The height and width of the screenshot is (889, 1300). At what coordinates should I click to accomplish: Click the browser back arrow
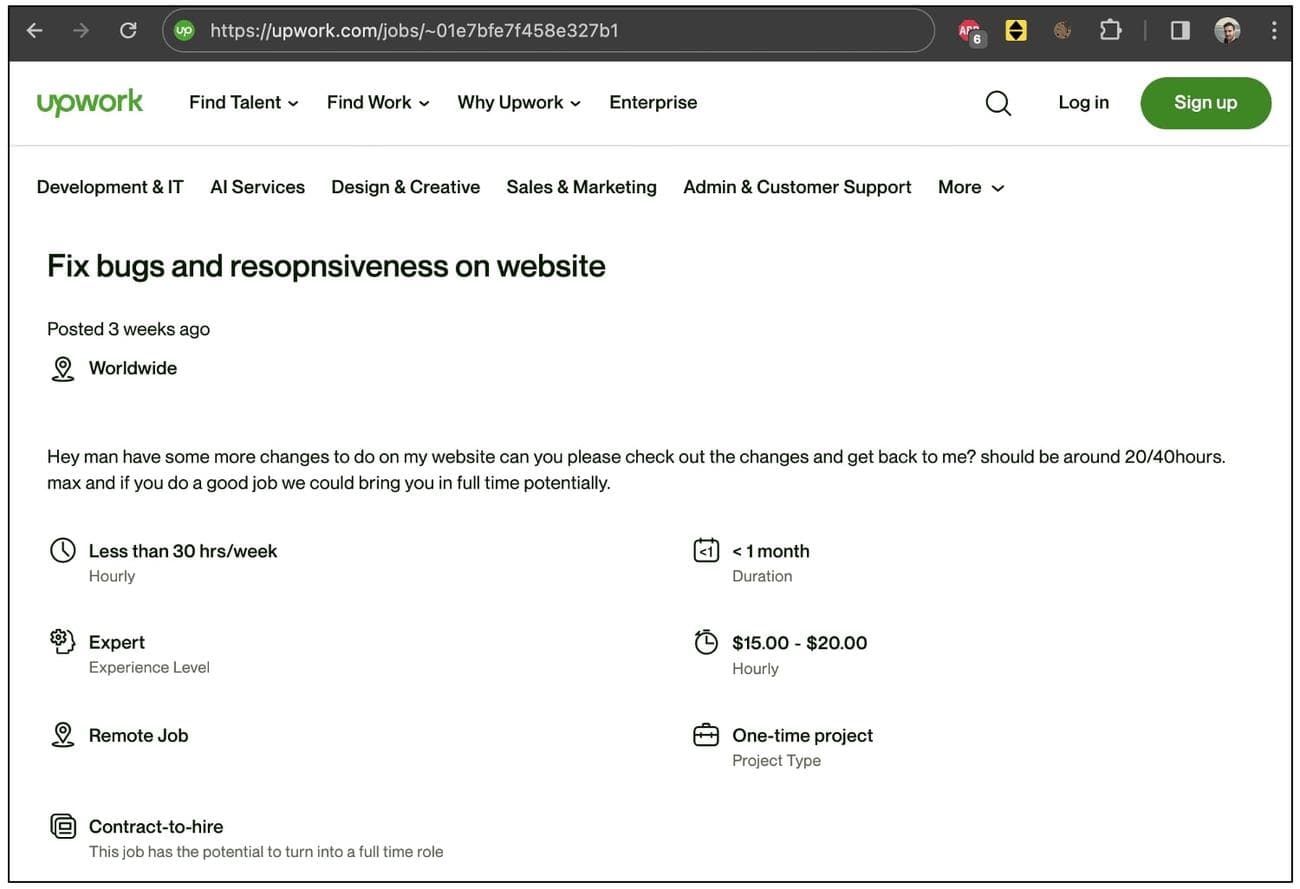(x=35, y=31)
